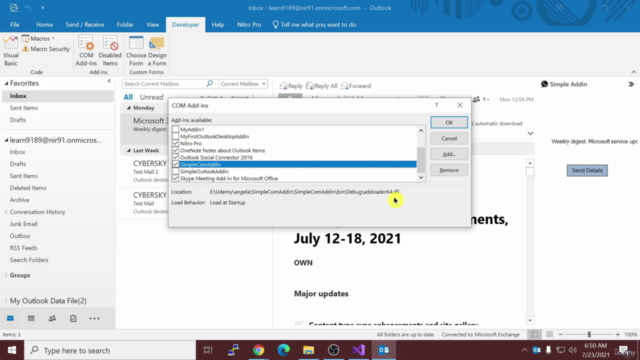
Task: Click the search magnifier in mailbox search
Action: (x=210, y=84)
